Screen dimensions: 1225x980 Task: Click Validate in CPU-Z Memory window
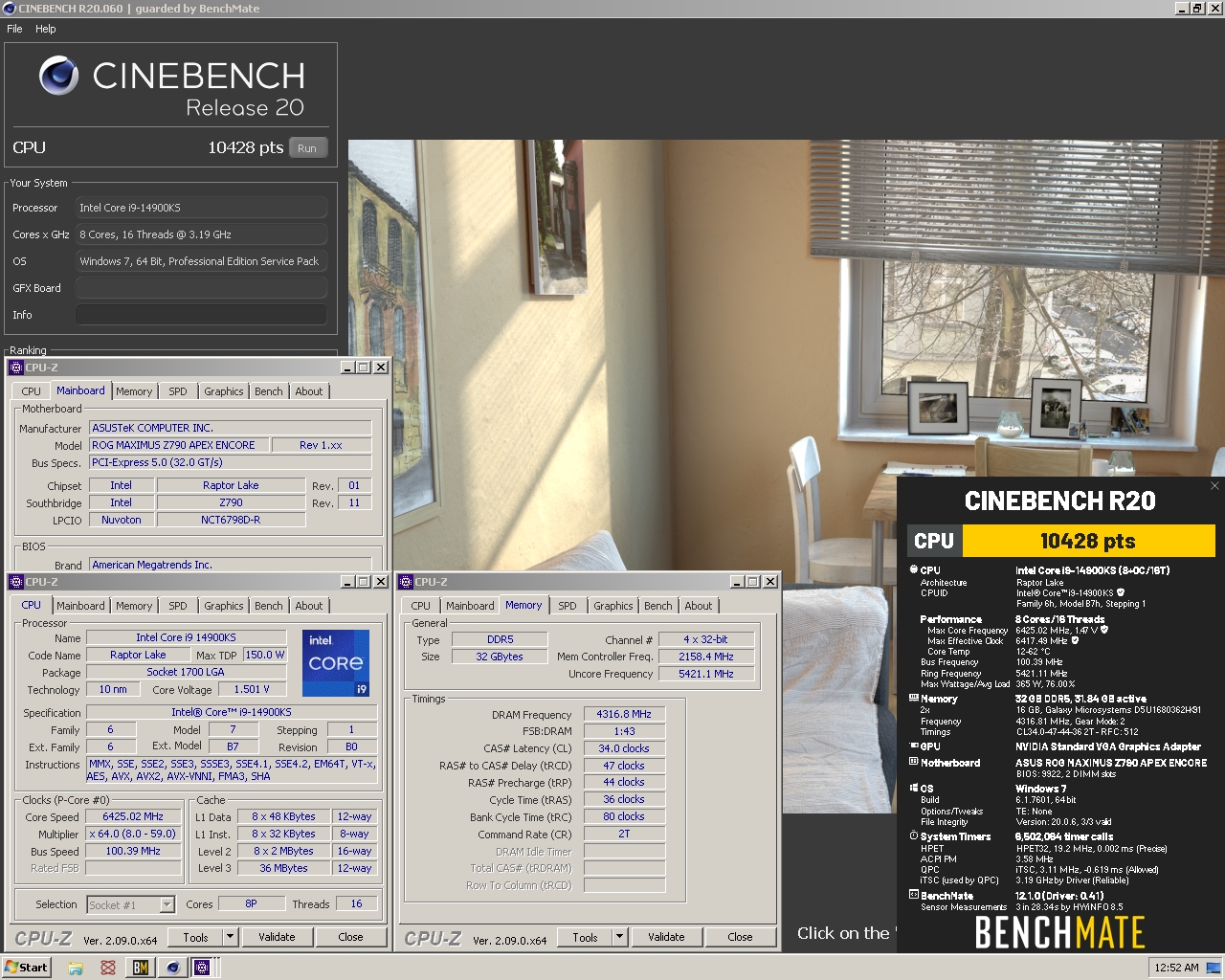666,937
